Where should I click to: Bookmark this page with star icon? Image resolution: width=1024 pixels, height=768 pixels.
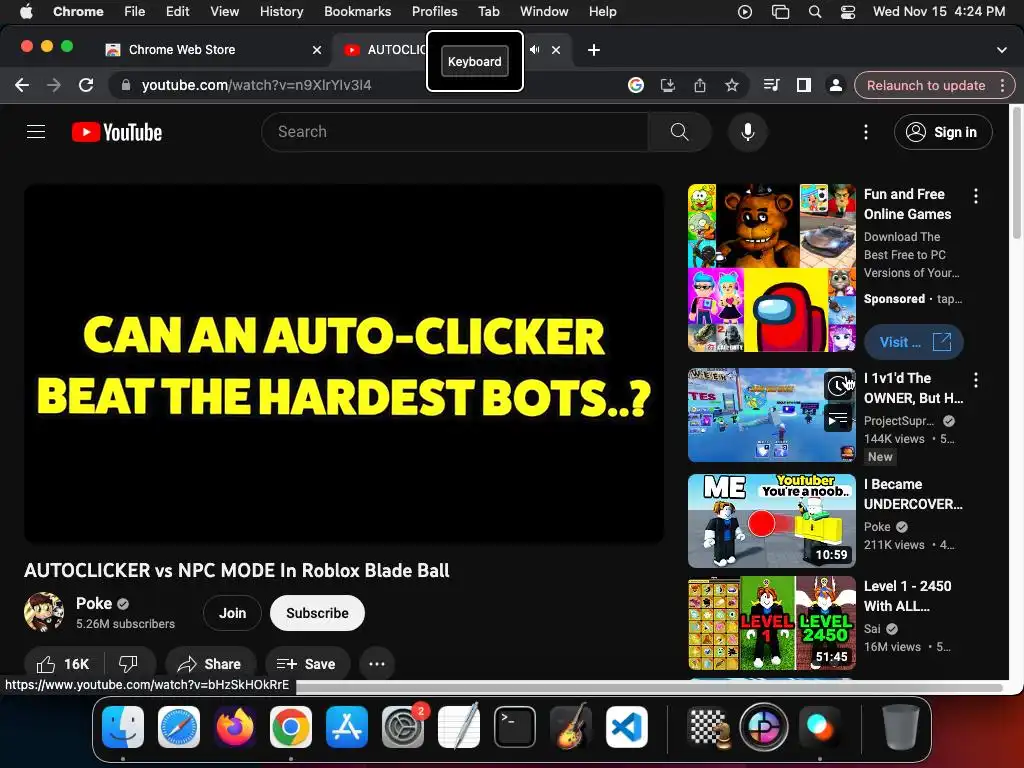pos(731,85)
